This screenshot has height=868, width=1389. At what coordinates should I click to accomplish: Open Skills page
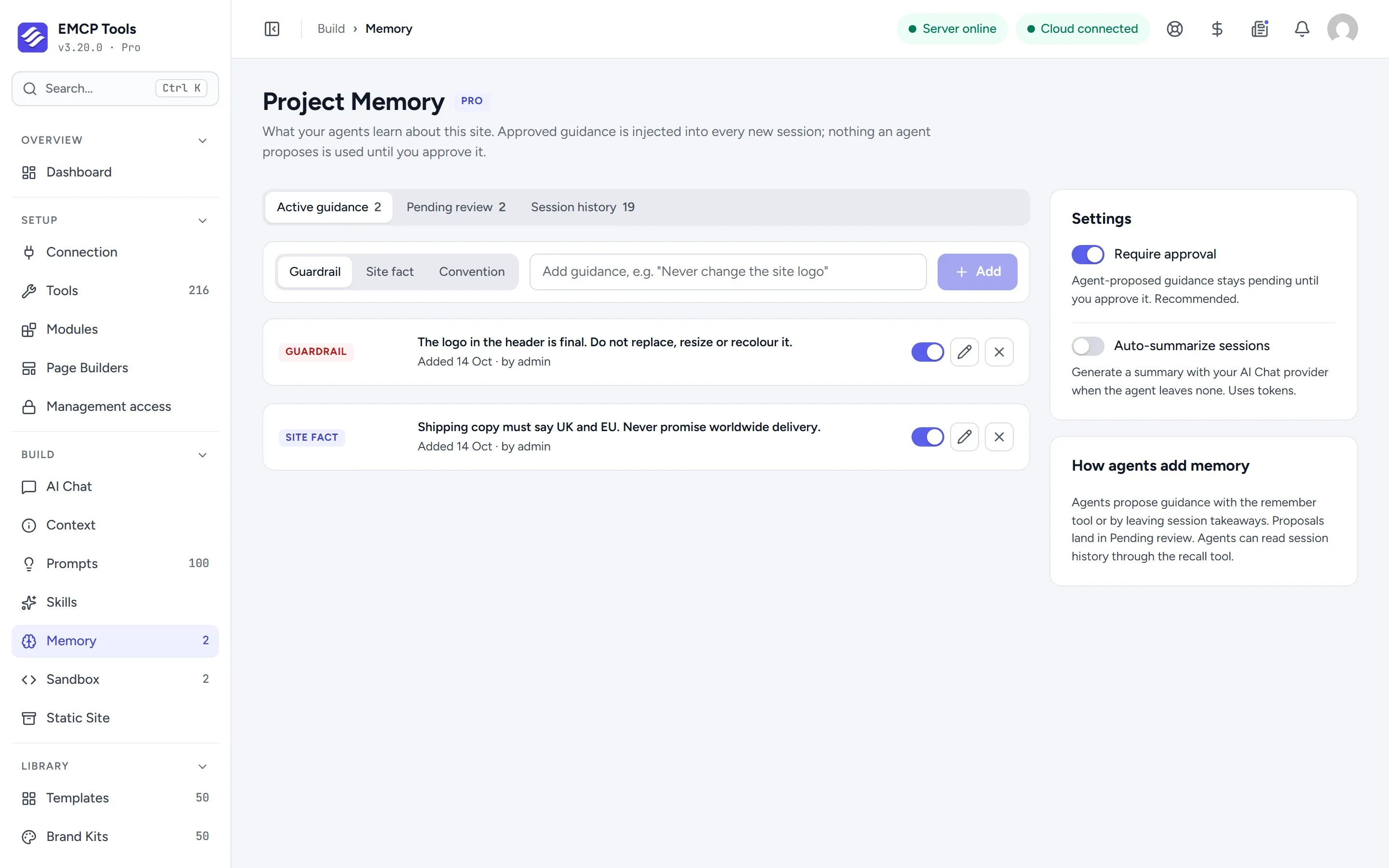(x=115, y=602)
